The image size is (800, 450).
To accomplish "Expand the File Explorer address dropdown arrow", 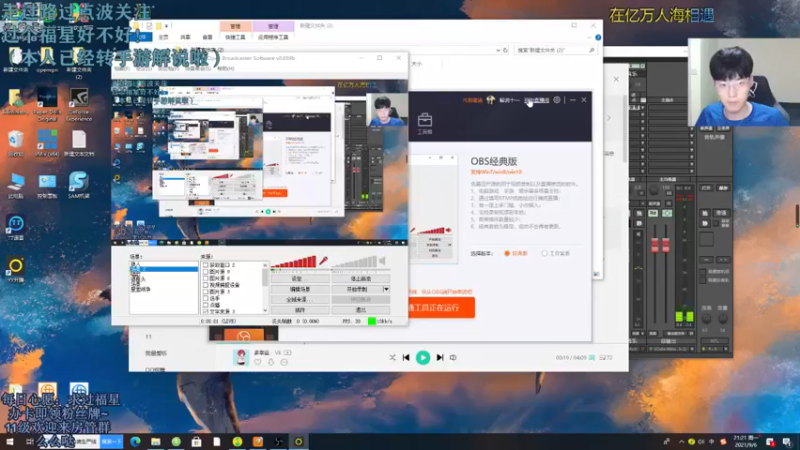I will coord(498,50).
